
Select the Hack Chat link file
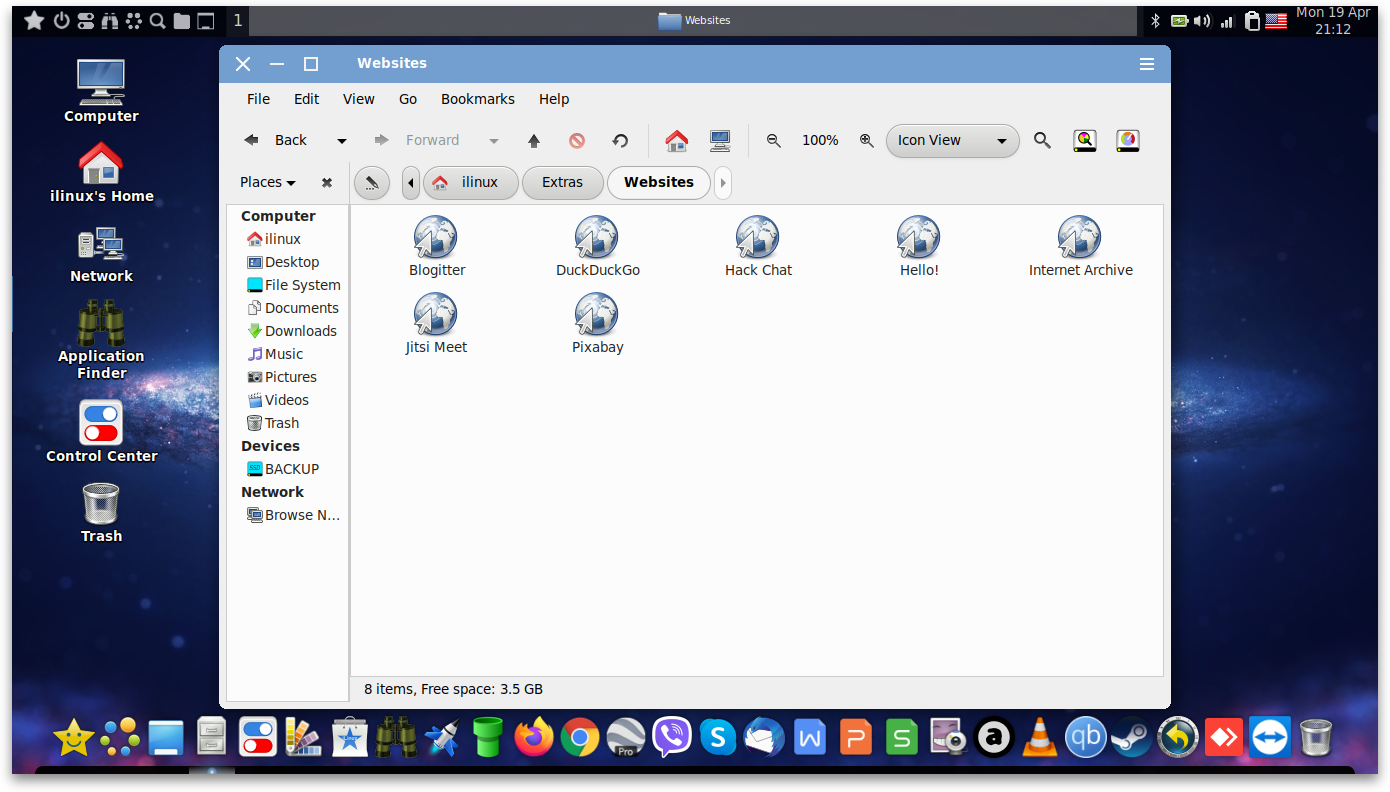[x=758, y=246]
